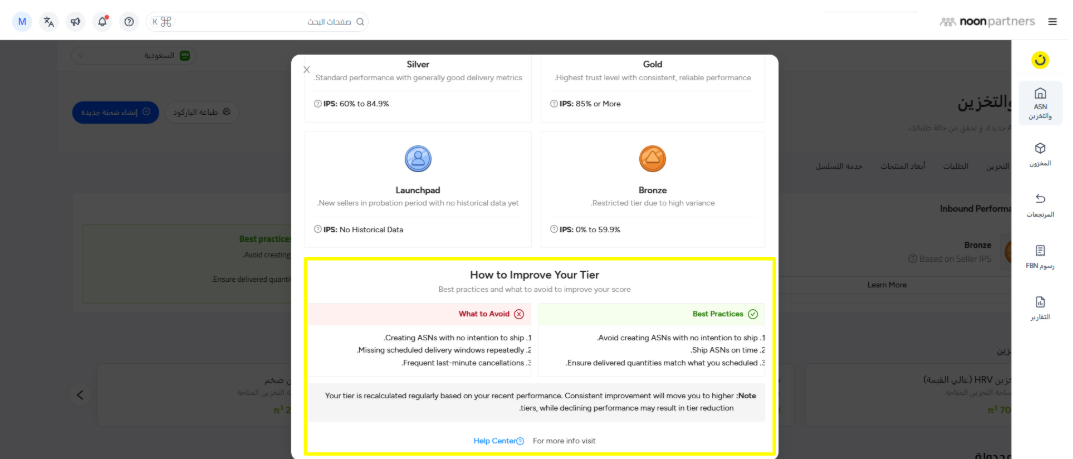Click the hamburger menu icon
The height and width of the screenshot is (459, 1073).
pyautogui.click(x=1052, y=22)
